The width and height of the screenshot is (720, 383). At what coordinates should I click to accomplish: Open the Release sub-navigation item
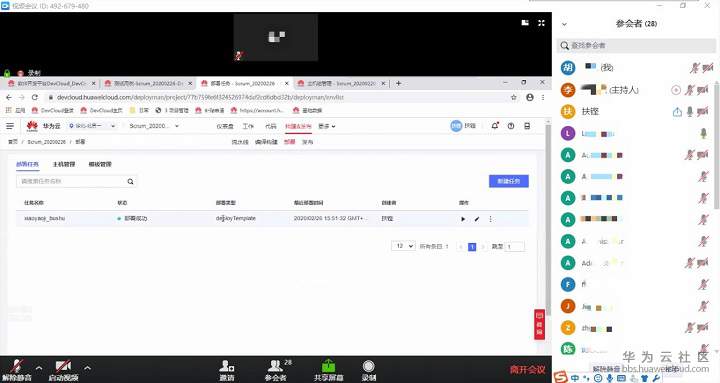307,142
